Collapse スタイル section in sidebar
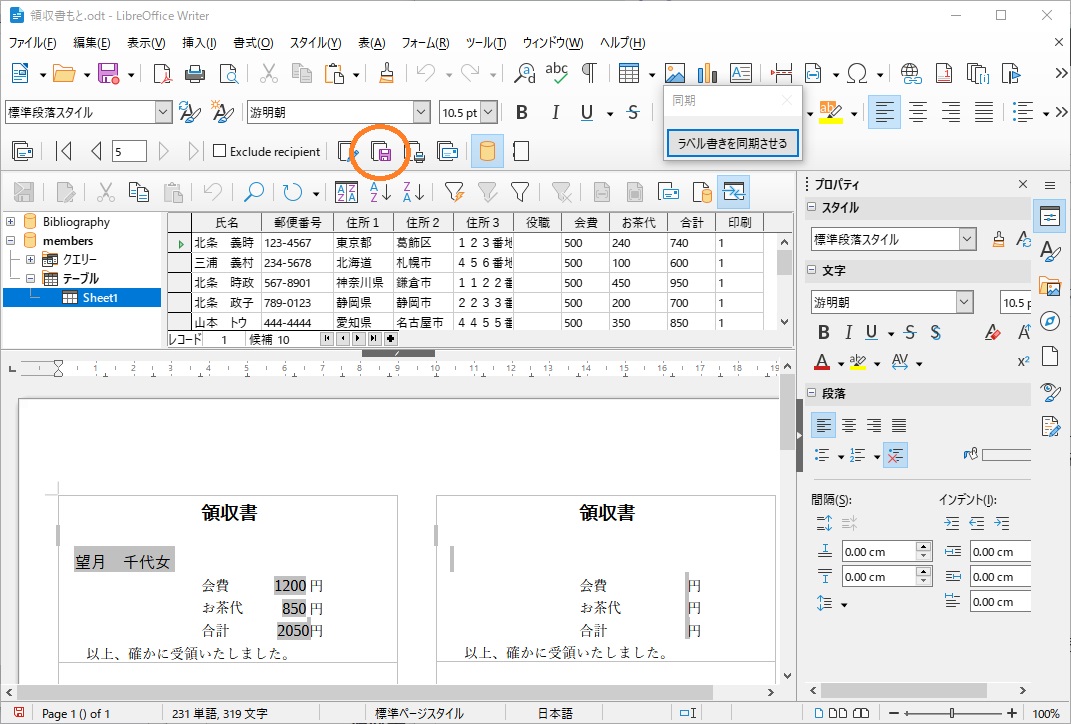Viewport: 1071px width, 724px height. [x=811, y=207]
